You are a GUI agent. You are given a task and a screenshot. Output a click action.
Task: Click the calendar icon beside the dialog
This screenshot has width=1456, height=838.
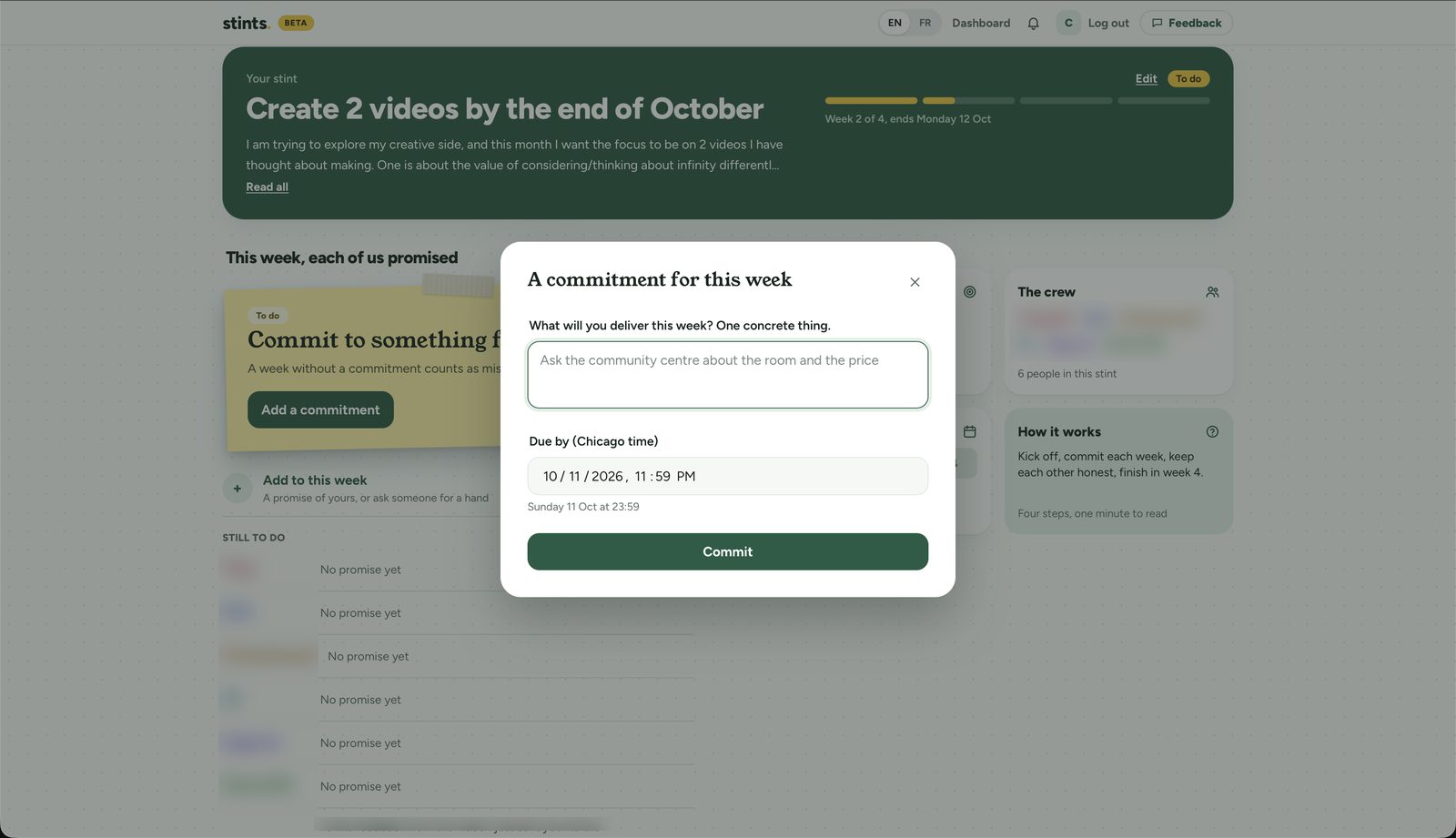coord(970,432)
